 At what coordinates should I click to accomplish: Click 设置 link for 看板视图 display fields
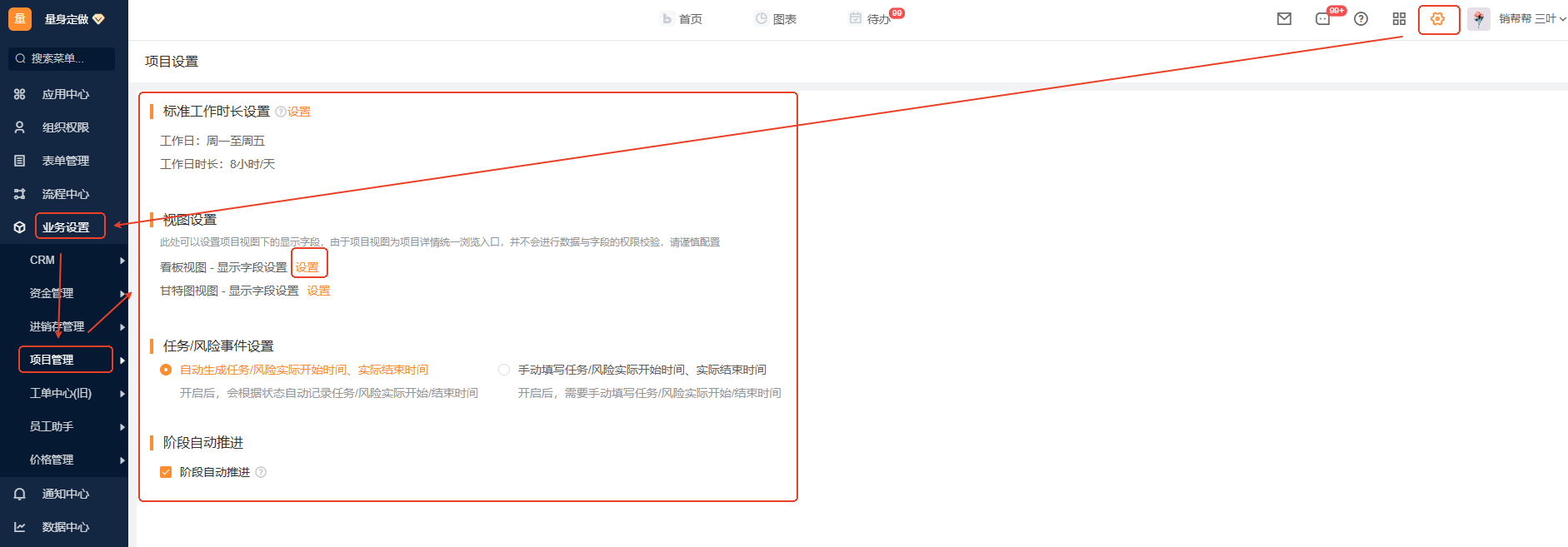307,267
